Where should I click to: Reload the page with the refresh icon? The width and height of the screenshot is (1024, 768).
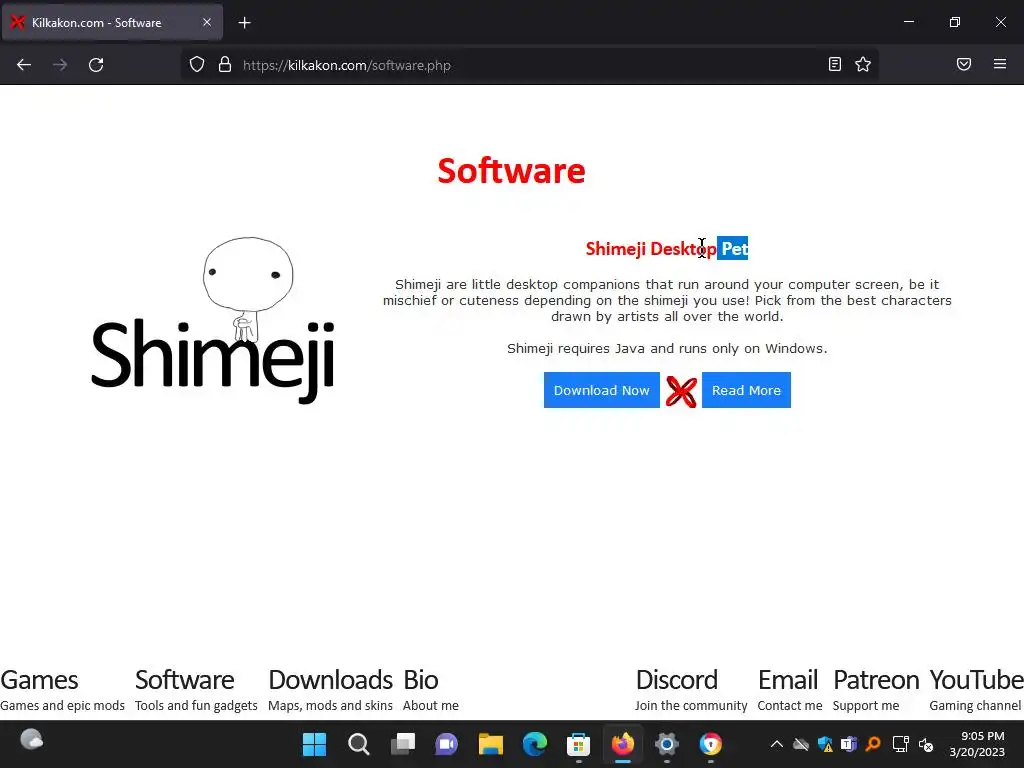[96, 65]
